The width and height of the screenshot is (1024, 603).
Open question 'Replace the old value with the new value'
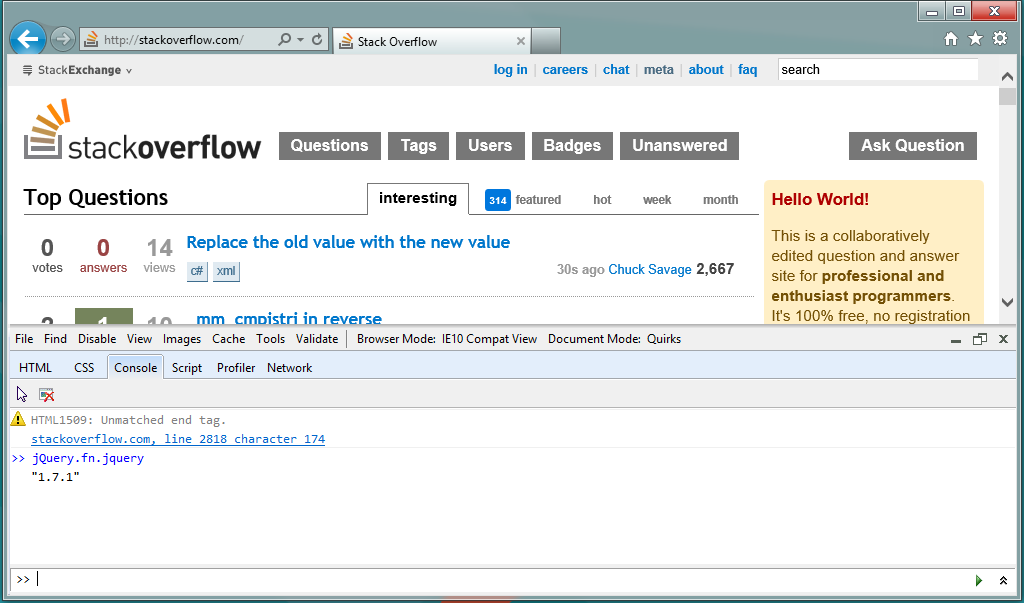[348, 242]
